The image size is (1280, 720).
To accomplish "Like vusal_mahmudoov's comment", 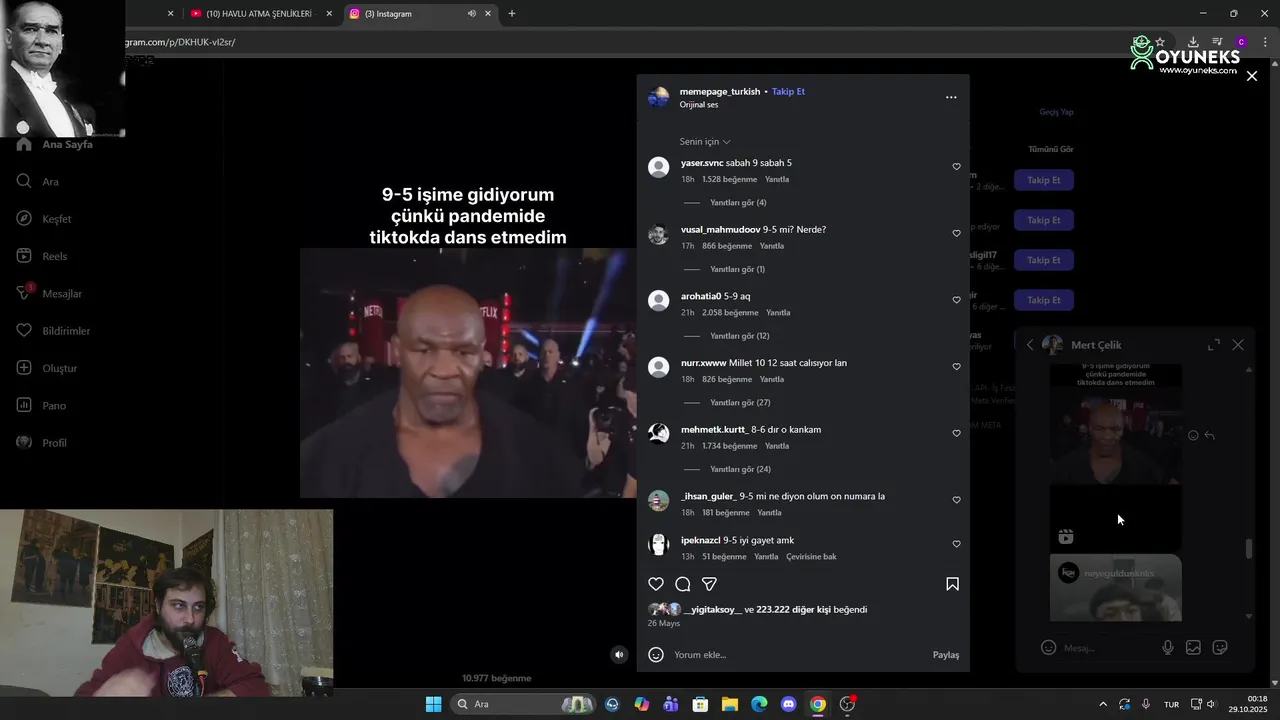I will (x=956, y=233).
